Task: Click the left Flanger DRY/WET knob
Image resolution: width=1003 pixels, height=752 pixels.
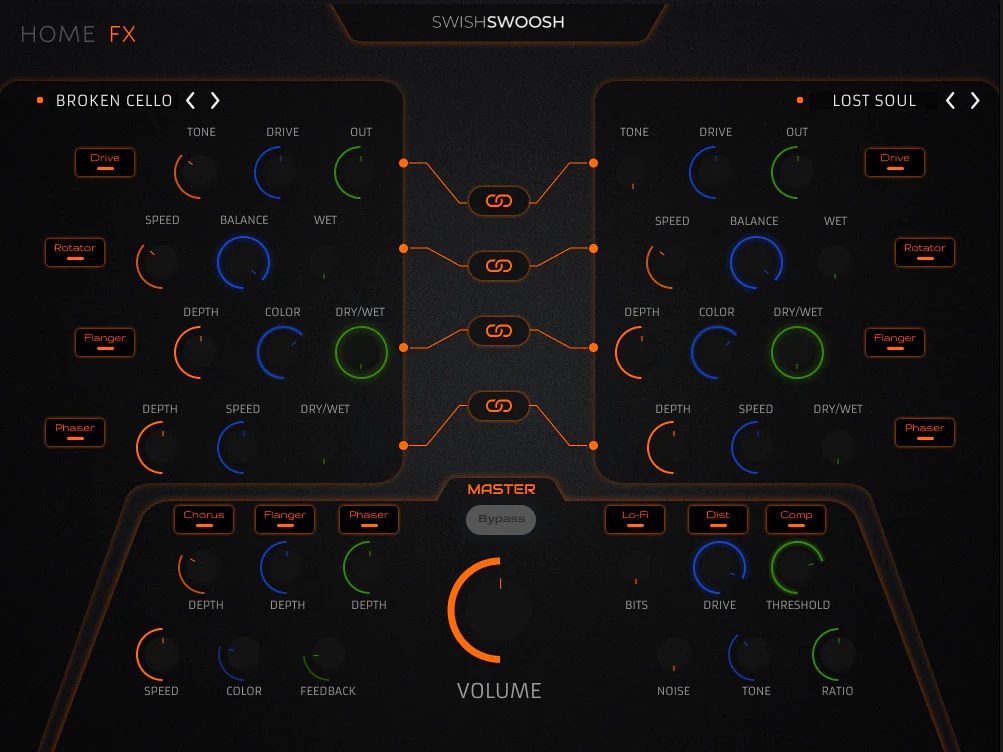Action: pos(361,353)
